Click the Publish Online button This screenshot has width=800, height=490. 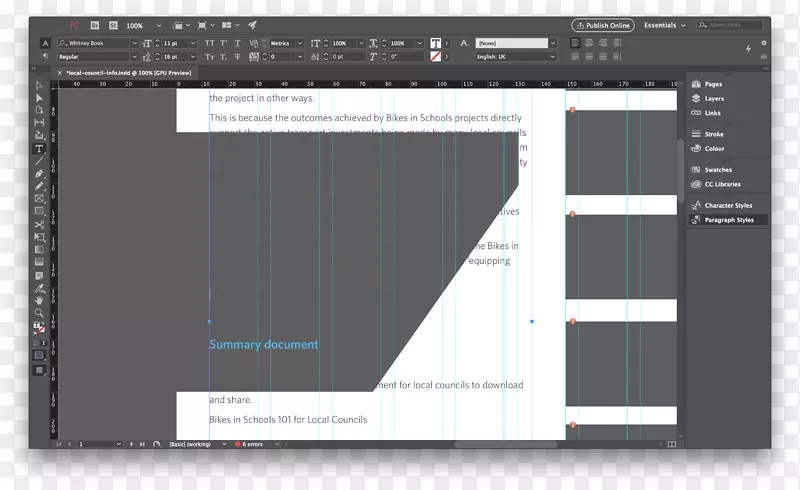pyautogui.click(x=602, y=25)
